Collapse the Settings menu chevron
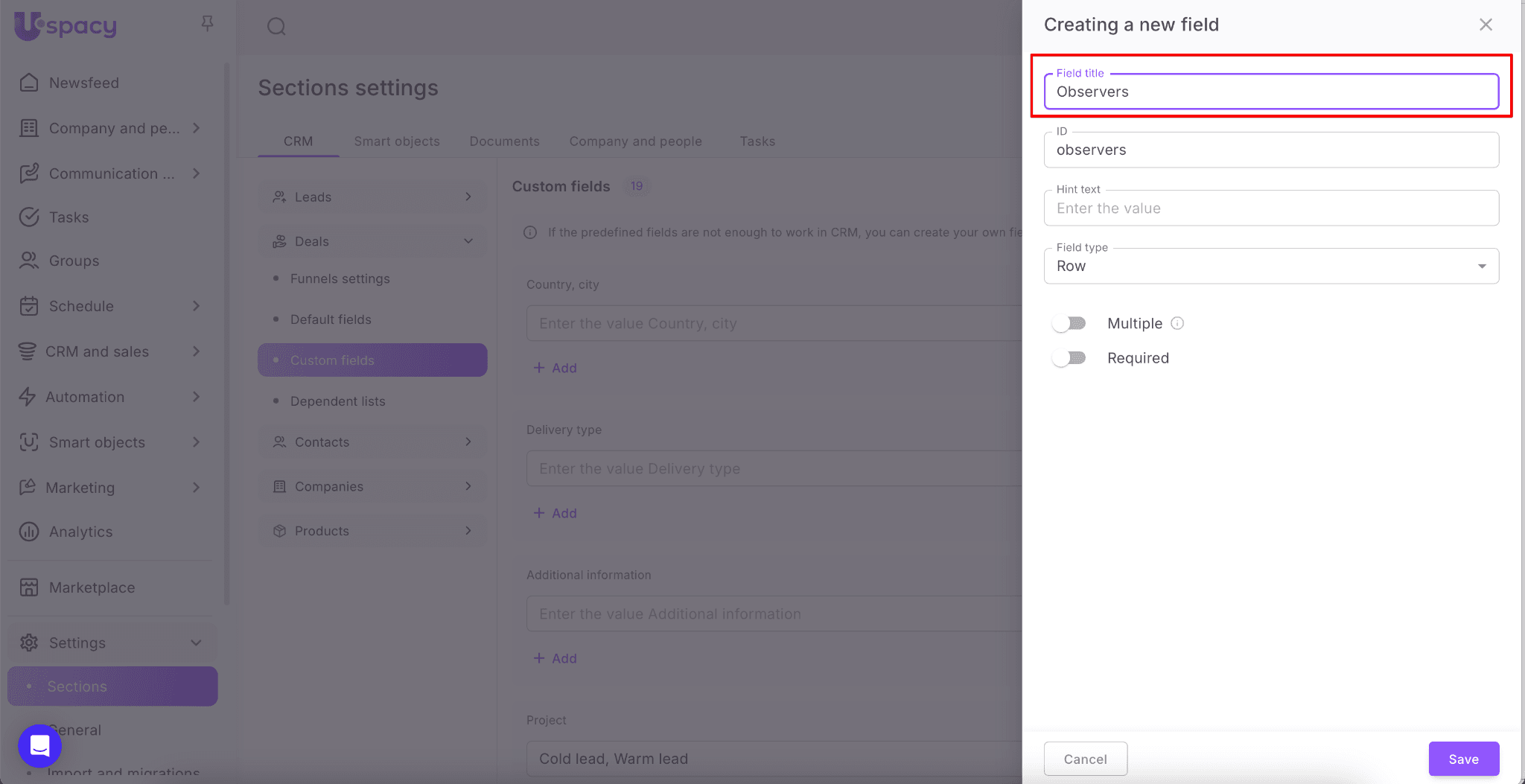The height and width of the screenshot is (784, 1525). pyautogui.click(x=196, y=643)
